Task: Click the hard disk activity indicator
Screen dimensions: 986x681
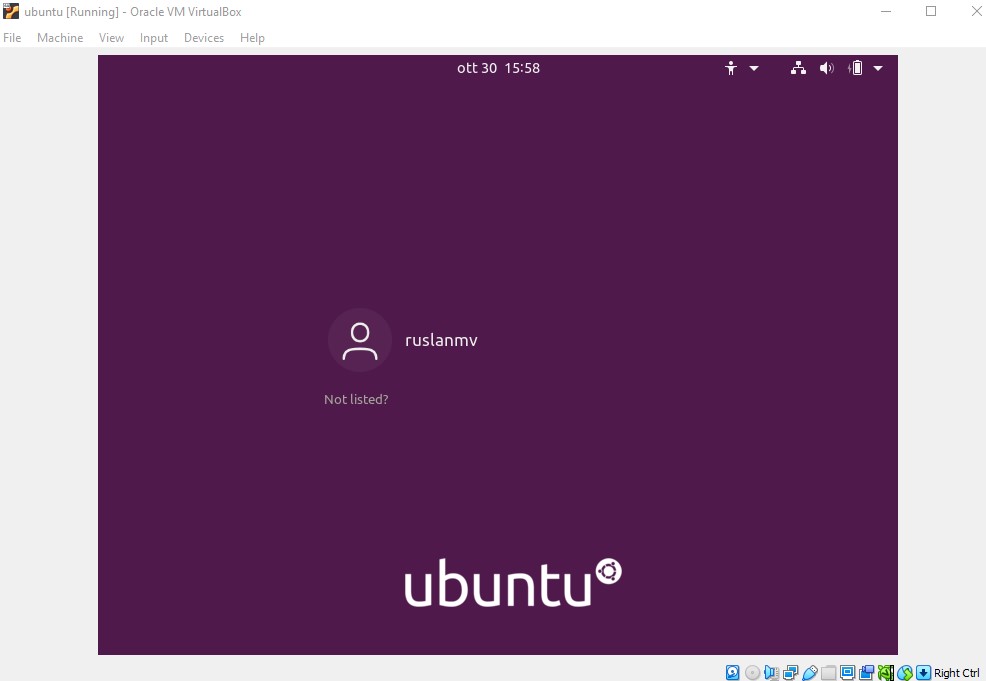Action: click(733, 673)
